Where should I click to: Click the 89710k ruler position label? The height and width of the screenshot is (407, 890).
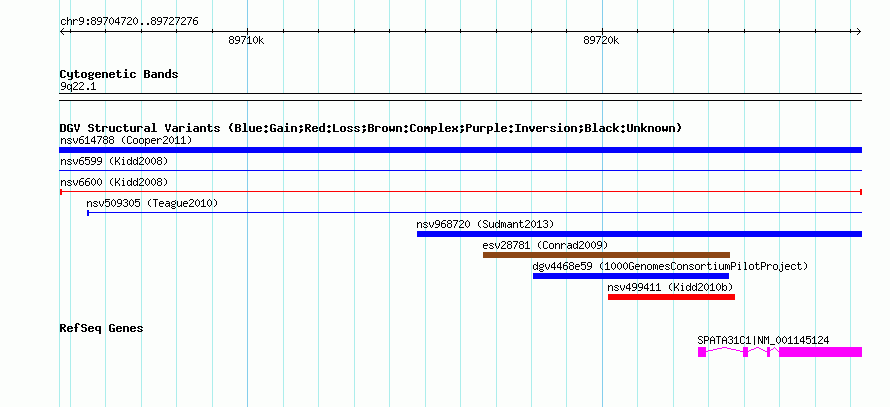[x=246, y=41]
